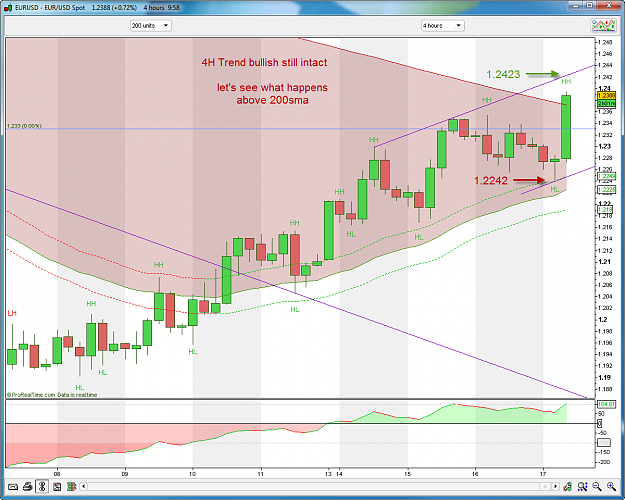Click the EURUSD window title bar icon
625x500 pixels.
(x=8, y=8)
